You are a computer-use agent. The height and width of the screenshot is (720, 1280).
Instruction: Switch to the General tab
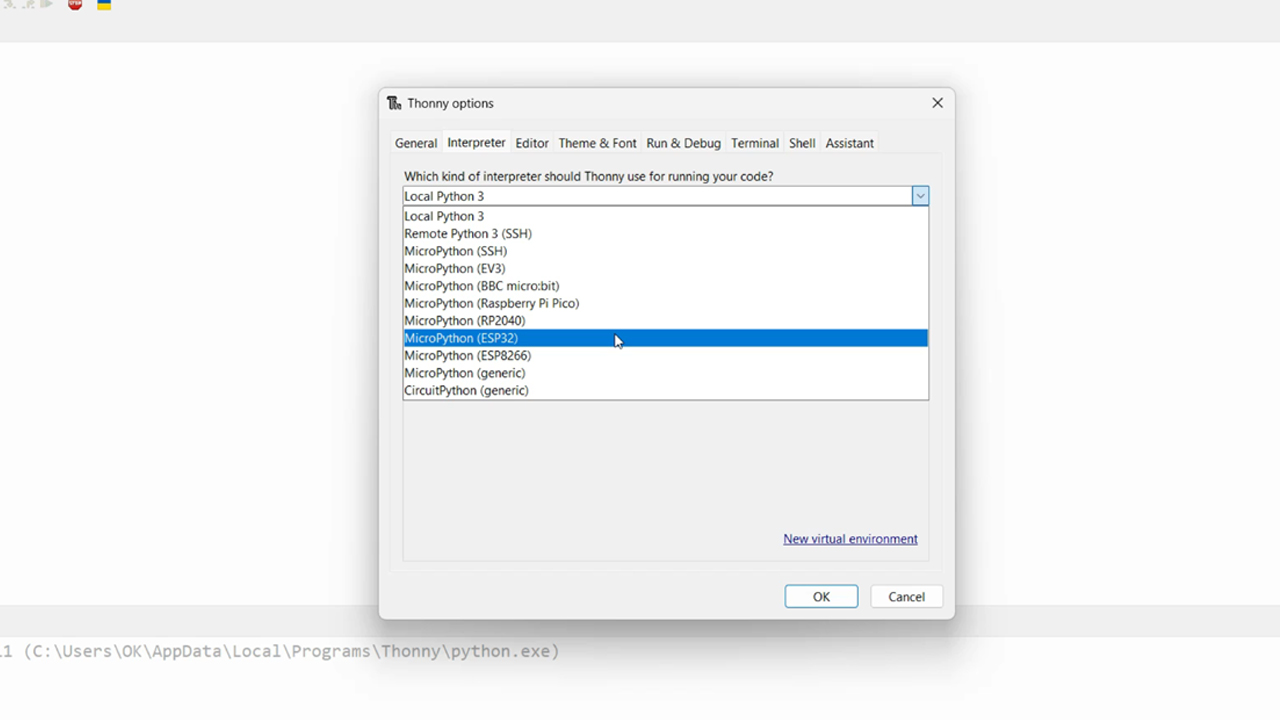click(x=416, y=143)
